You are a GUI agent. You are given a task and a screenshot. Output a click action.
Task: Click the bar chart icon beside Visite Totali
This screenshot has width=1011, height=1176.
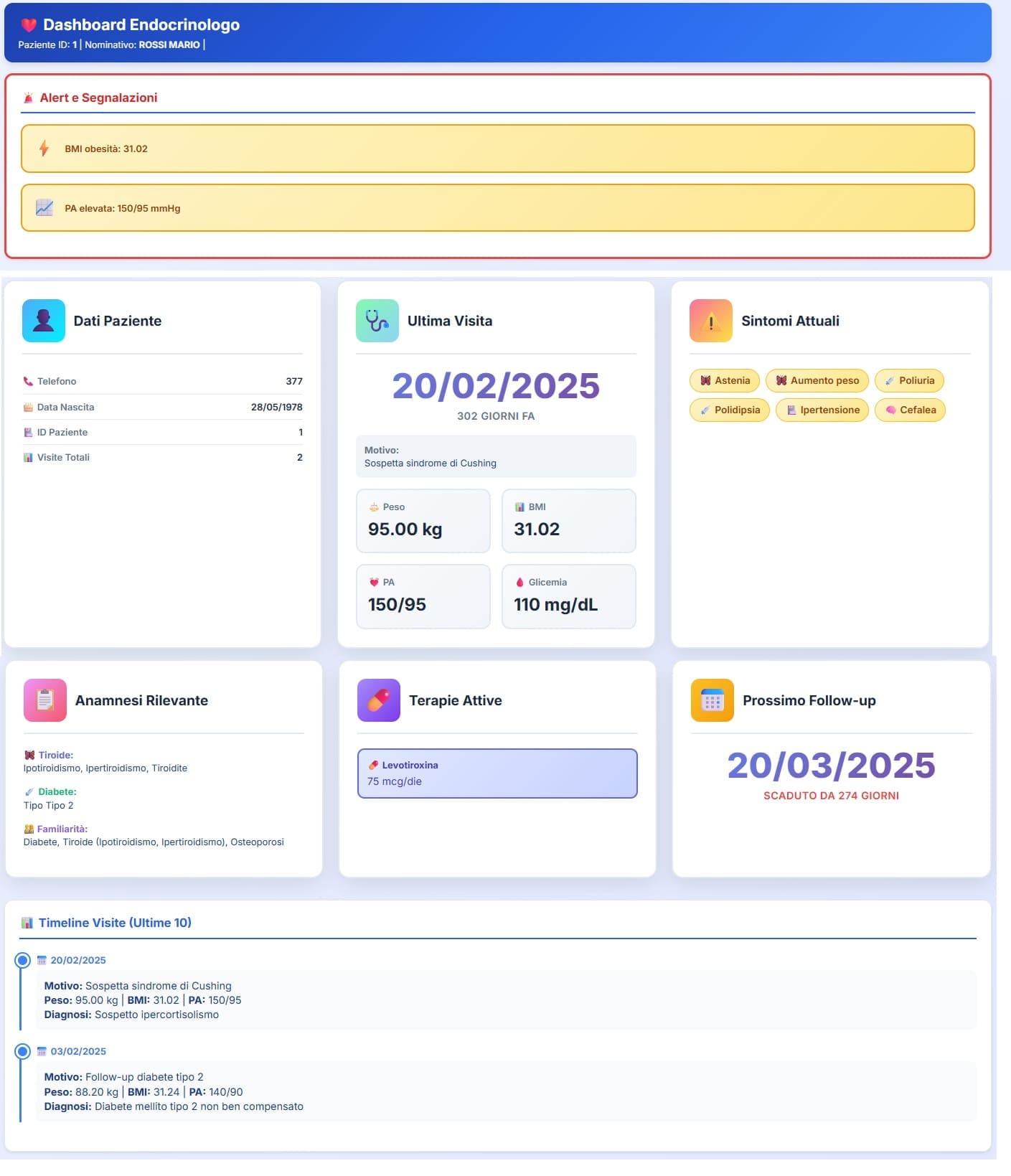tap(28, 458)
